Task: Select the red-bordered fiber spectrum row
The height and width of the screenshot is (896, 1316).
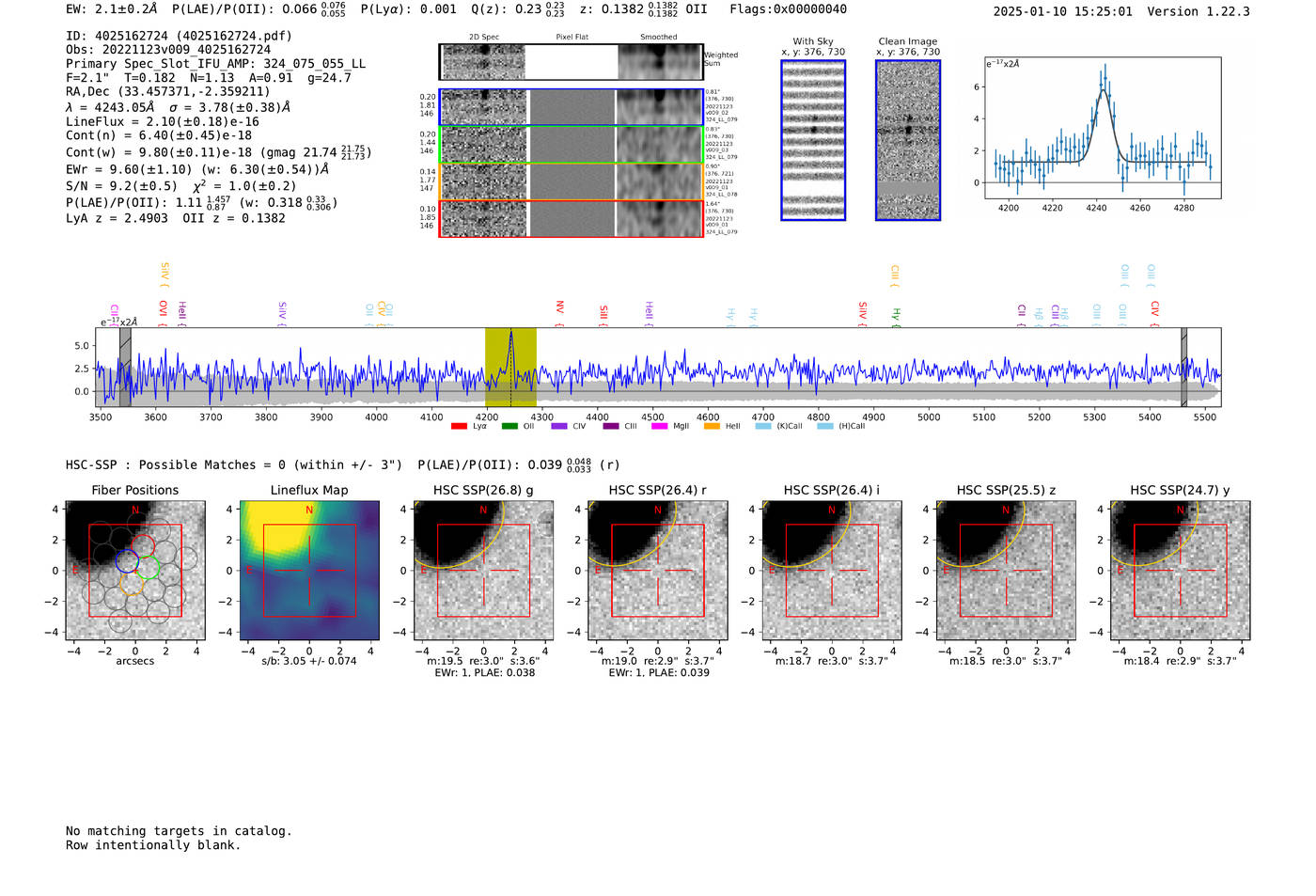Action: (x=571, y=218)
